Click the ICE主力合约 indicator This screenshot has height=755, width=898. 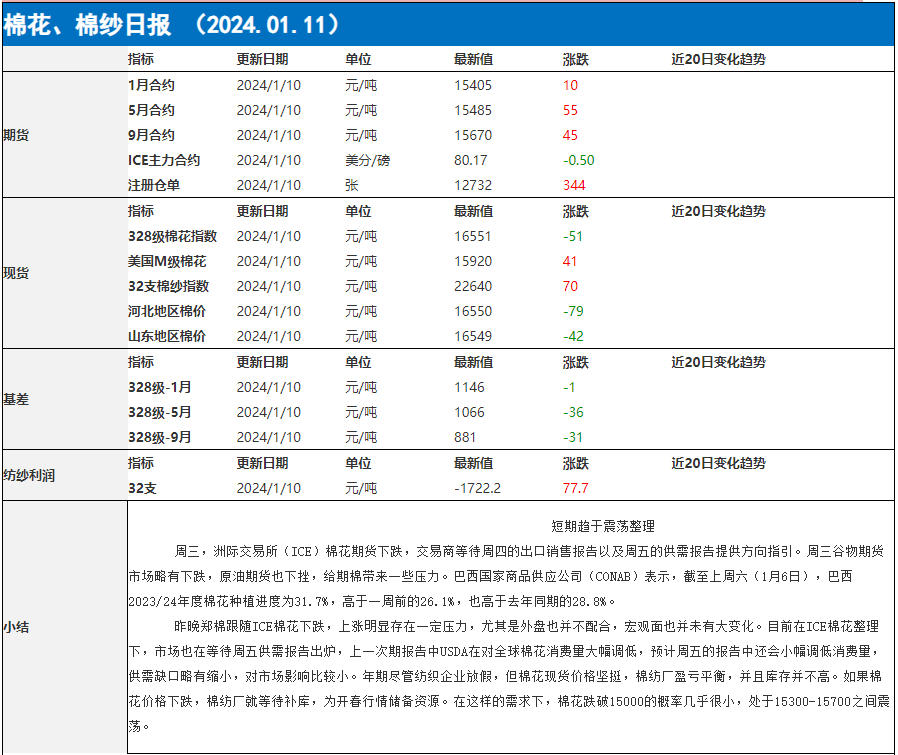click(164, 160)
